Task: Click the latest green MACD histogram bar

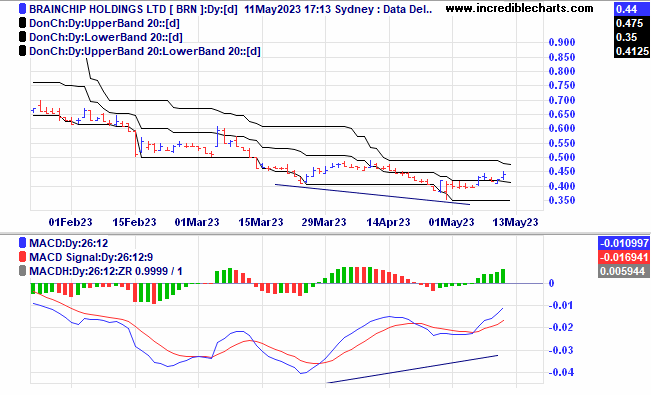Action: (x=503, y=276)
